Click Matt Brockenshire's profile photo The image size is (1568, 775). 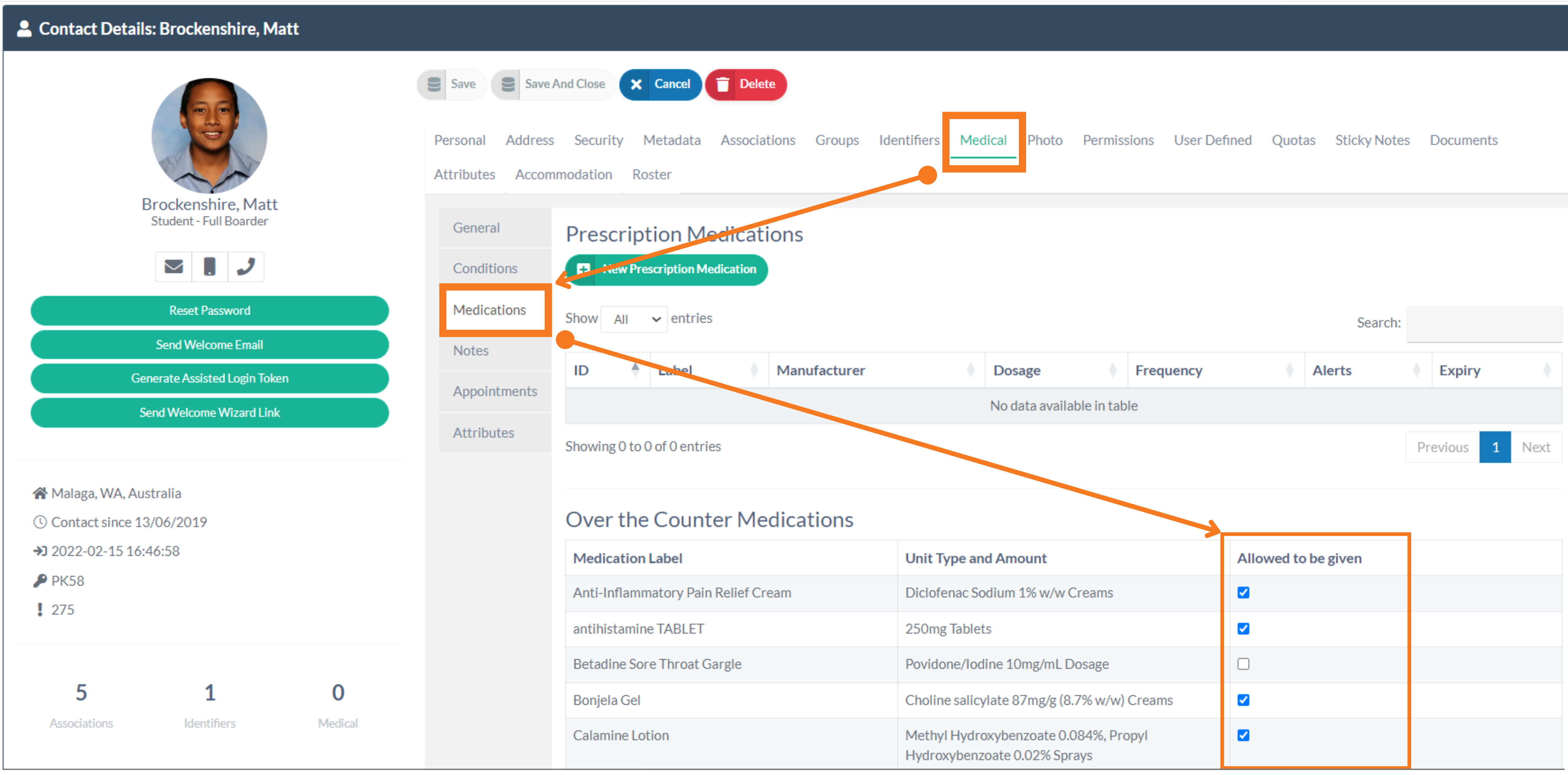[209, 135]
